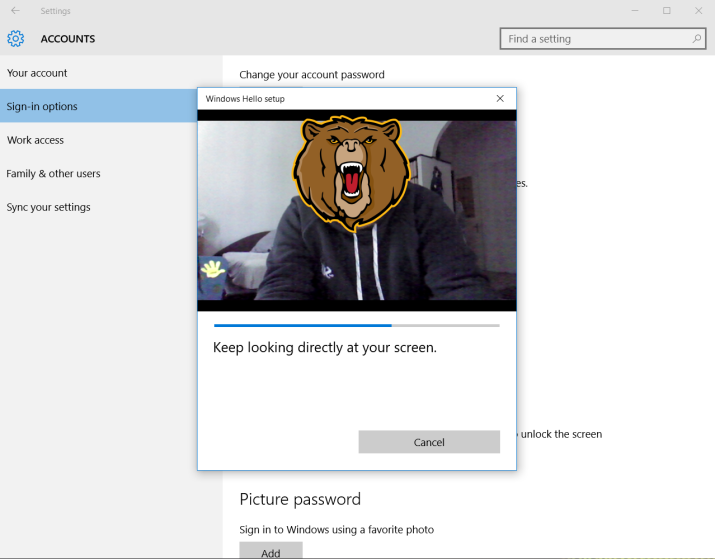Close the Windows Hello setup dialog

click(x=500, y=99)
